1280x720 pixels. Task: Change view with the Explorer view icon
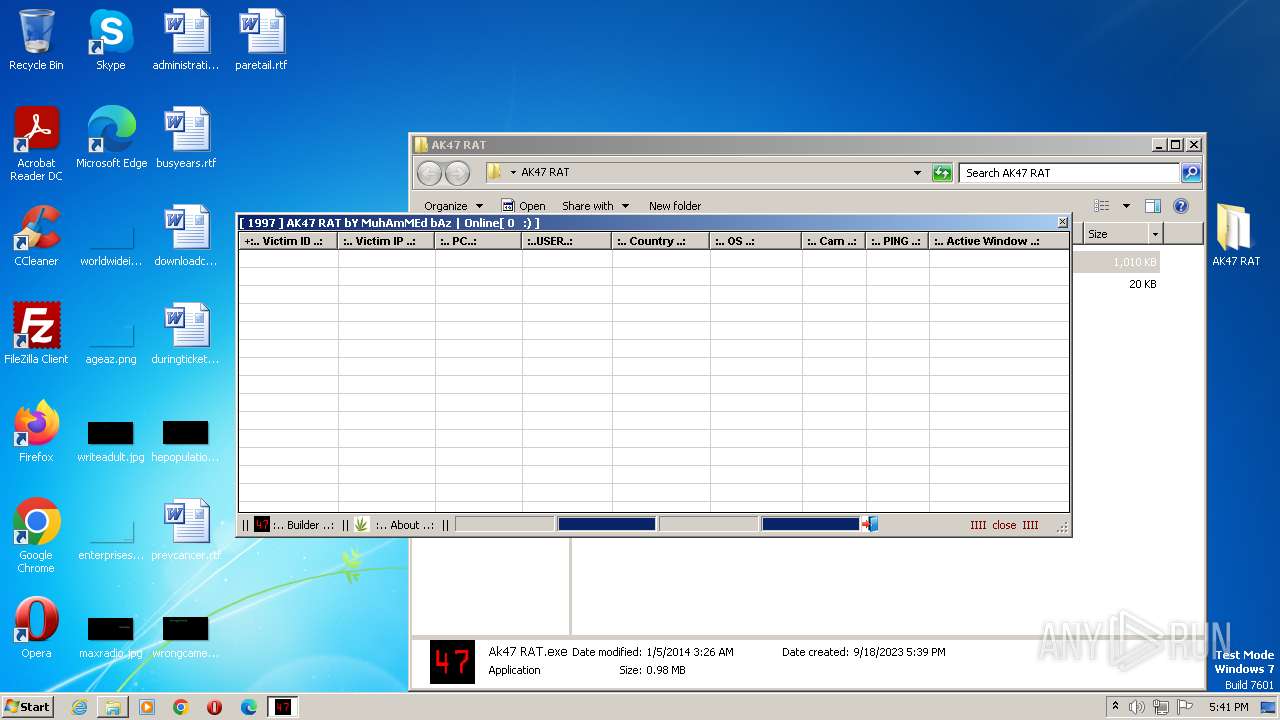1102,206
